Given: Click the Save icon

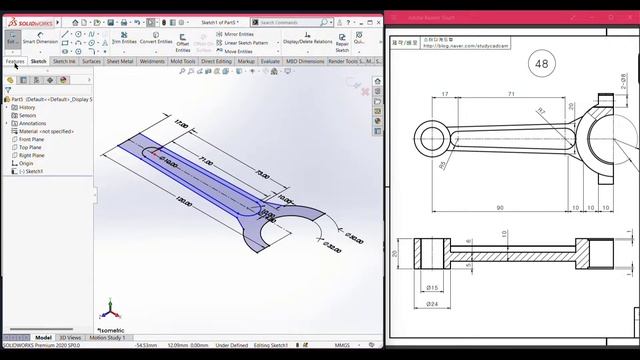Looking at the screenshot, I should click(111, 22).
